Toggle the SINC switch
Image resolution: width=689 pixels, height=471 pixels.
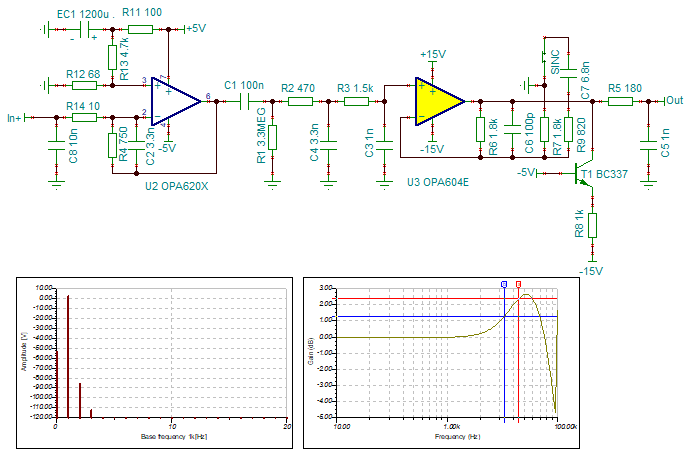click(544, 57)
